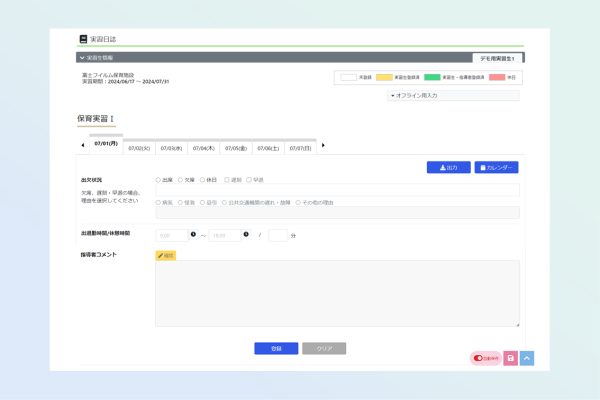Image resolution: width=600 pixels, height=400 pixels.
Task: Click the blue scroll-to-top arrow
Action: (527, 358)
